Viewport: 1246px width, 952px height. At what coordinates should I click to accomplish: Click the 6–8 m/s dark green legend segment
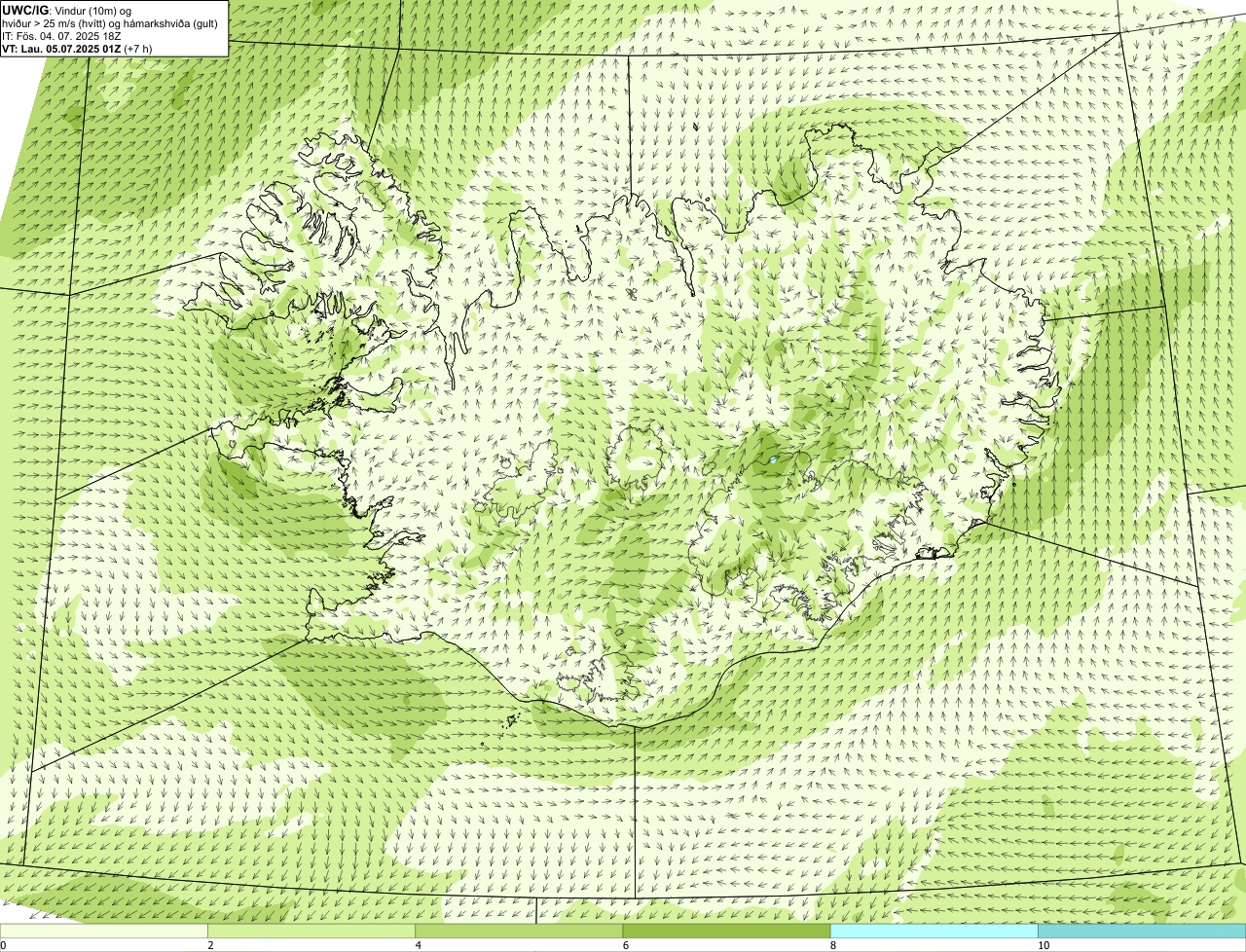tap(726, 931)
